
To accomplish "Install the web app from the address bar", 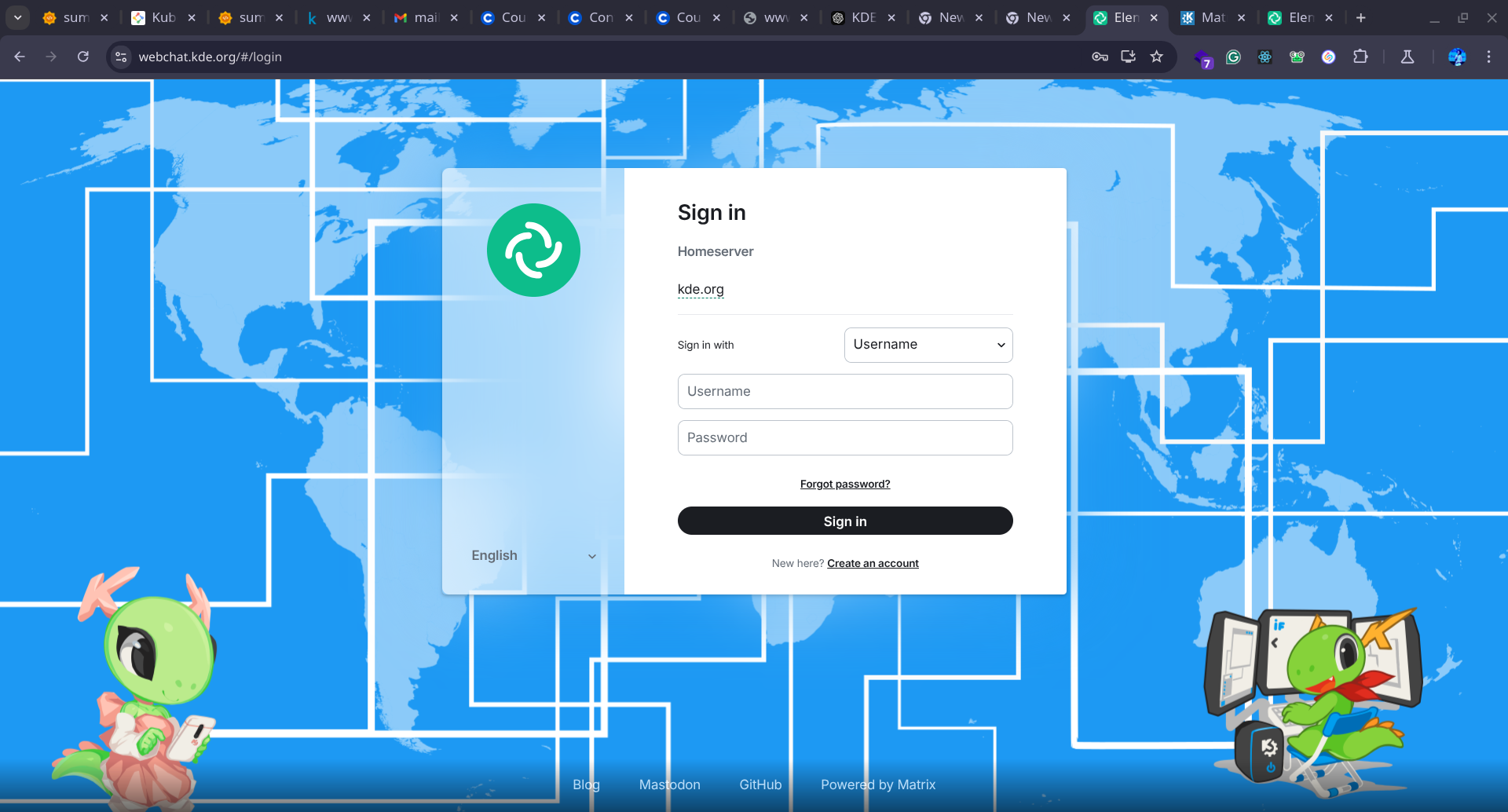I will tap(1128, 57).
